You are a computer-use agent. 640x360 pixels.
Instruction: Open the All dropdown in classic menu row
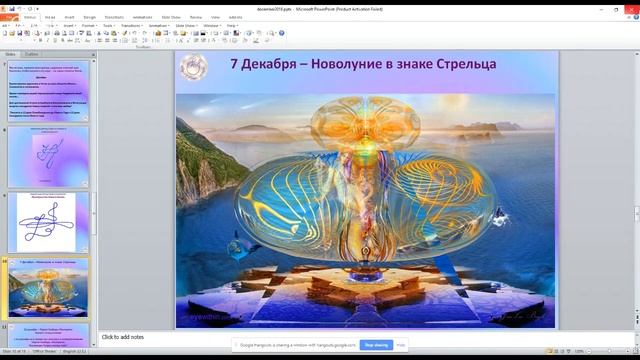tap(5, 26)
